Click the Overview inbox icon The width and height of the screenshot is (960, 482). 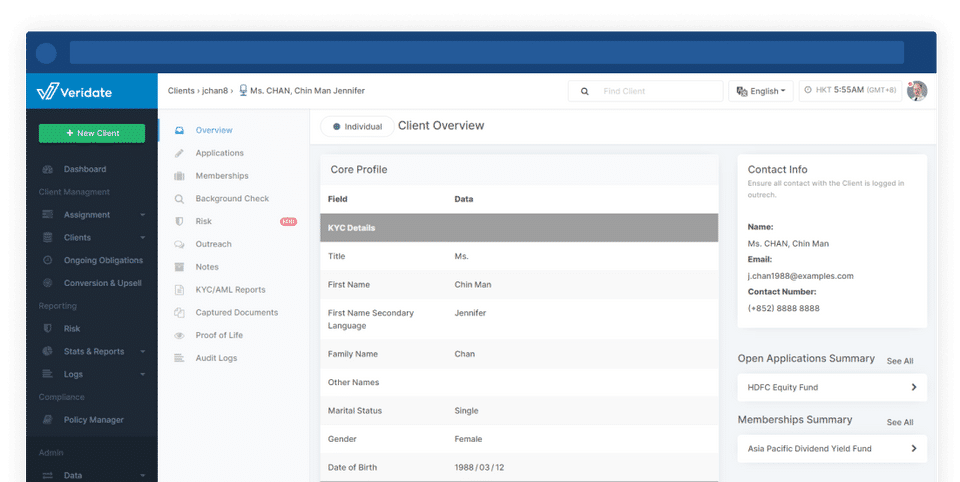click(x=179, y=130)
